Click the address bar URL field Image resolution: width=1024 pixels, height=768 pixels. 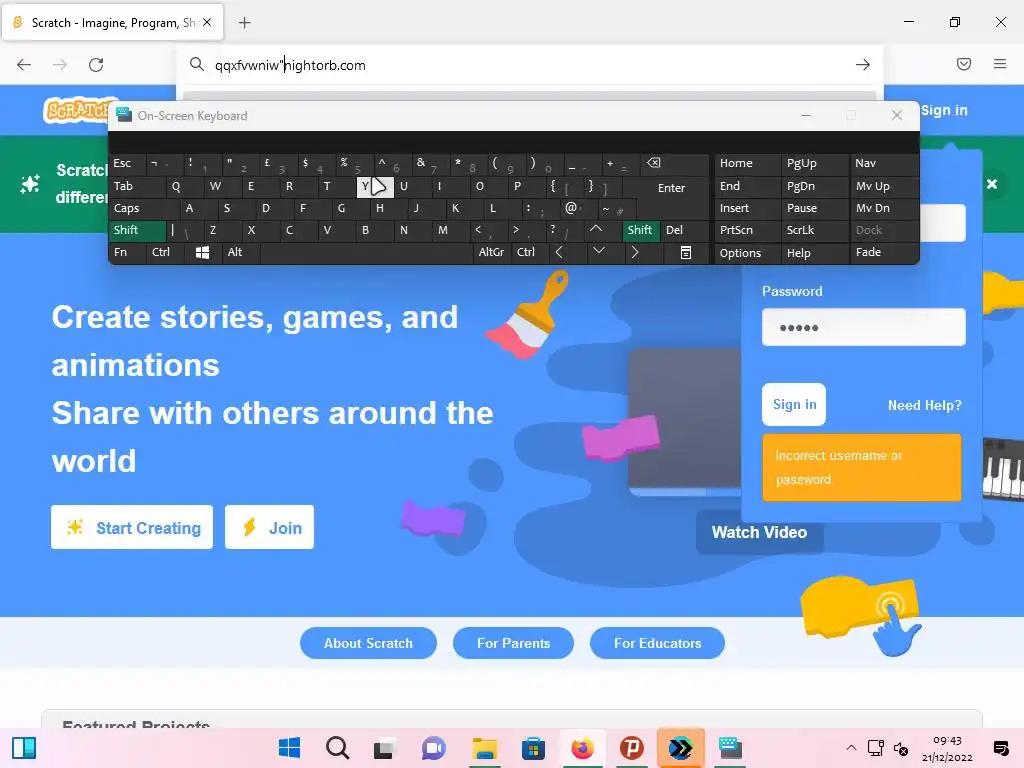click(x=529, y=65)
